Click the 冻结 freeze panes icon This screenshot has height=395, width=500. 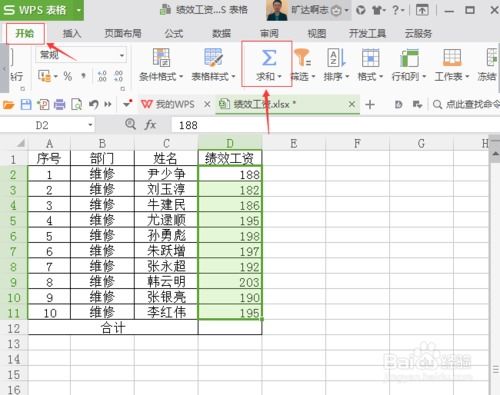point(492,57)
